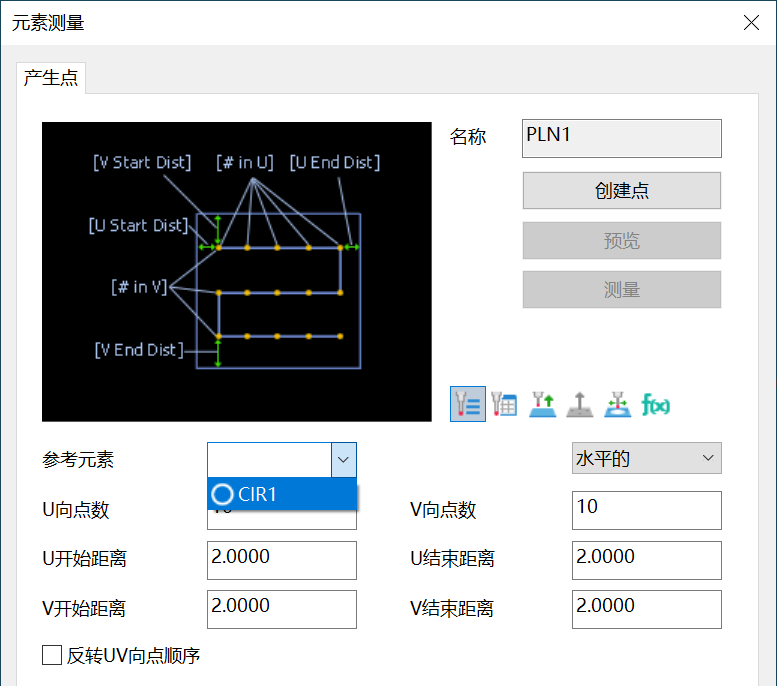Choose CIR1 from the dropdown list
This screenshot has width=777, height=686.
(x=258, y=494)
